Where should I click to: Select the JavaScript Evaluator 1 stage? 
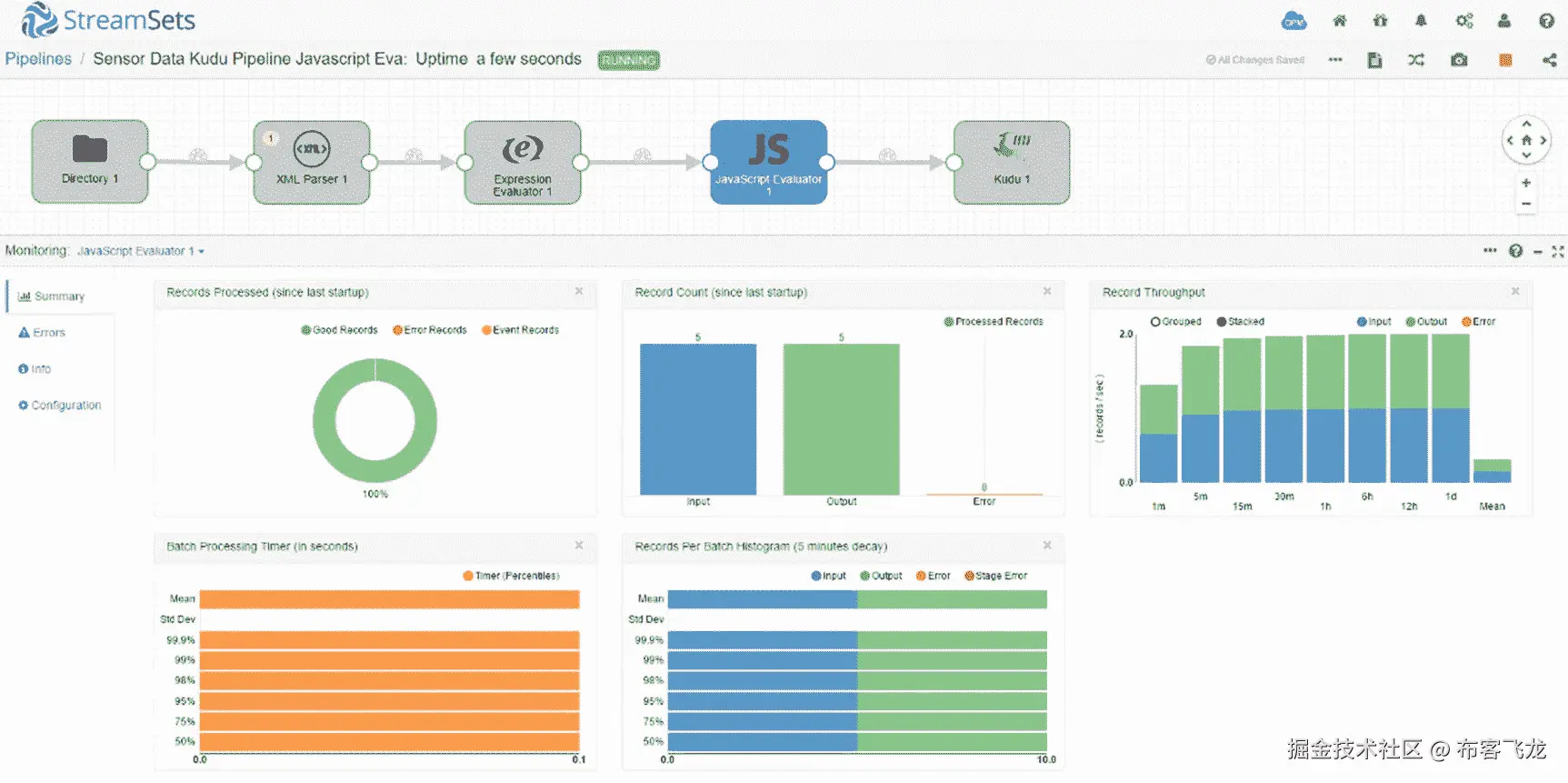click(x=768, y=162)
